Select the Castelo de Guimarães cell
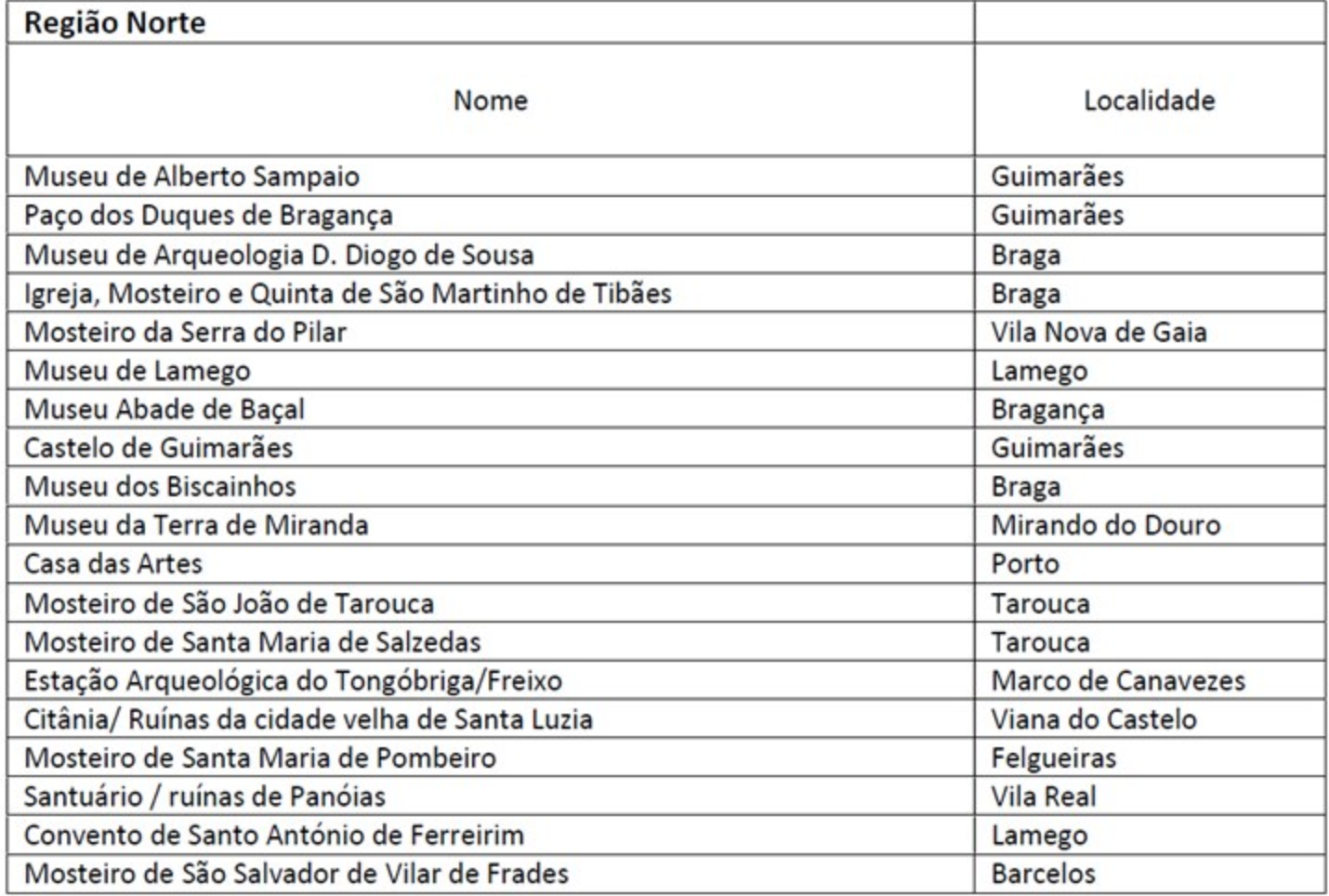The width and height of the screenshot is (1329, 896). pos(491,447)
